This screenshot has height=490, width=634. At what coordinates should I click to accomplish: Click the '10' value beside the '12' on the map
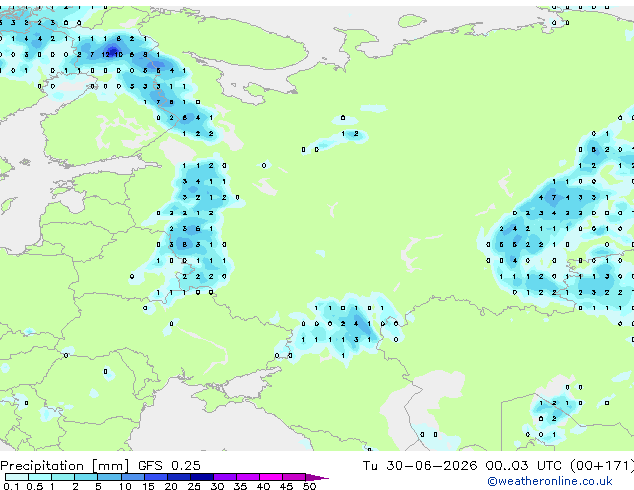[118, 54]
